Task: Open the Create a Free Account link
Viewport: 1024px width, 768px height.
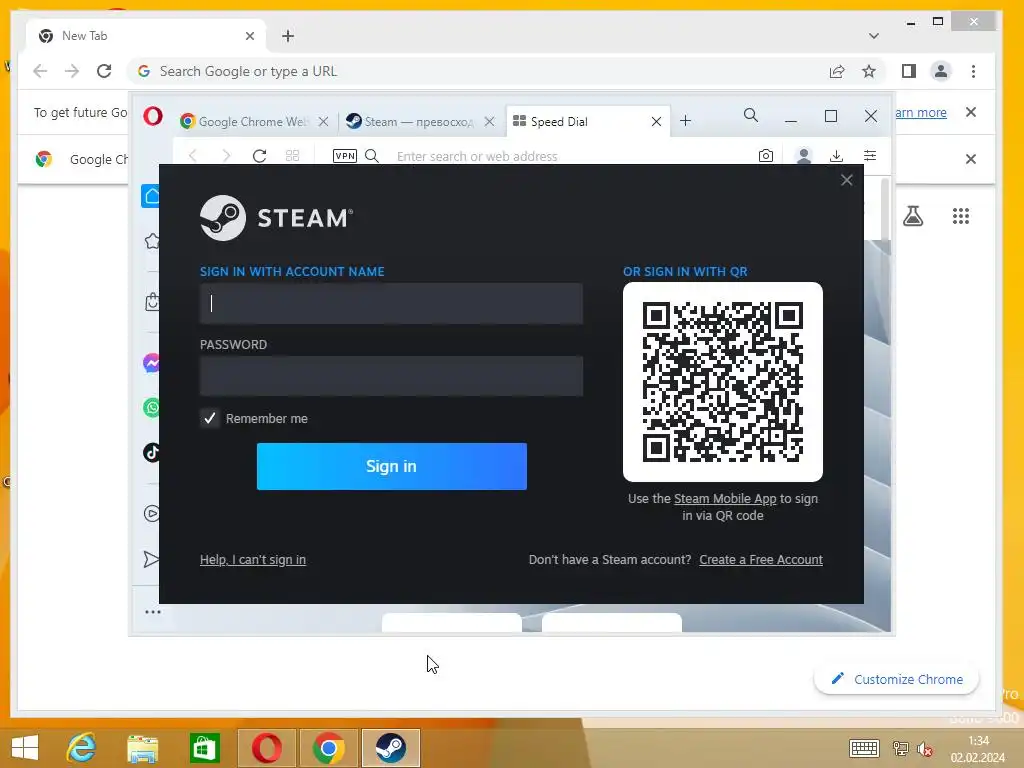Action: [x=761, y=560]
